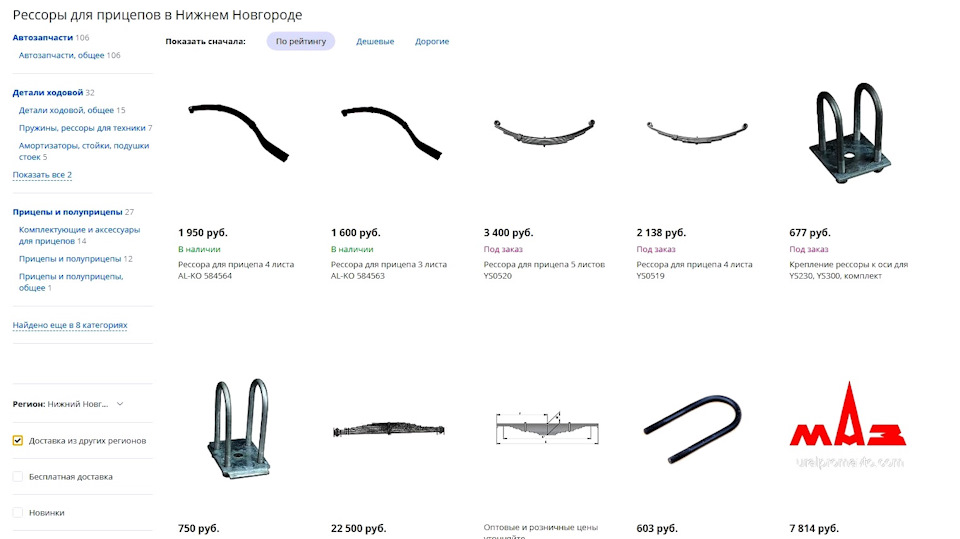This screenshot has height=539, width=960.
Task: Open 'Рессора для прицепа 5 листов YS0520' title
Action: tap(544, 270)
